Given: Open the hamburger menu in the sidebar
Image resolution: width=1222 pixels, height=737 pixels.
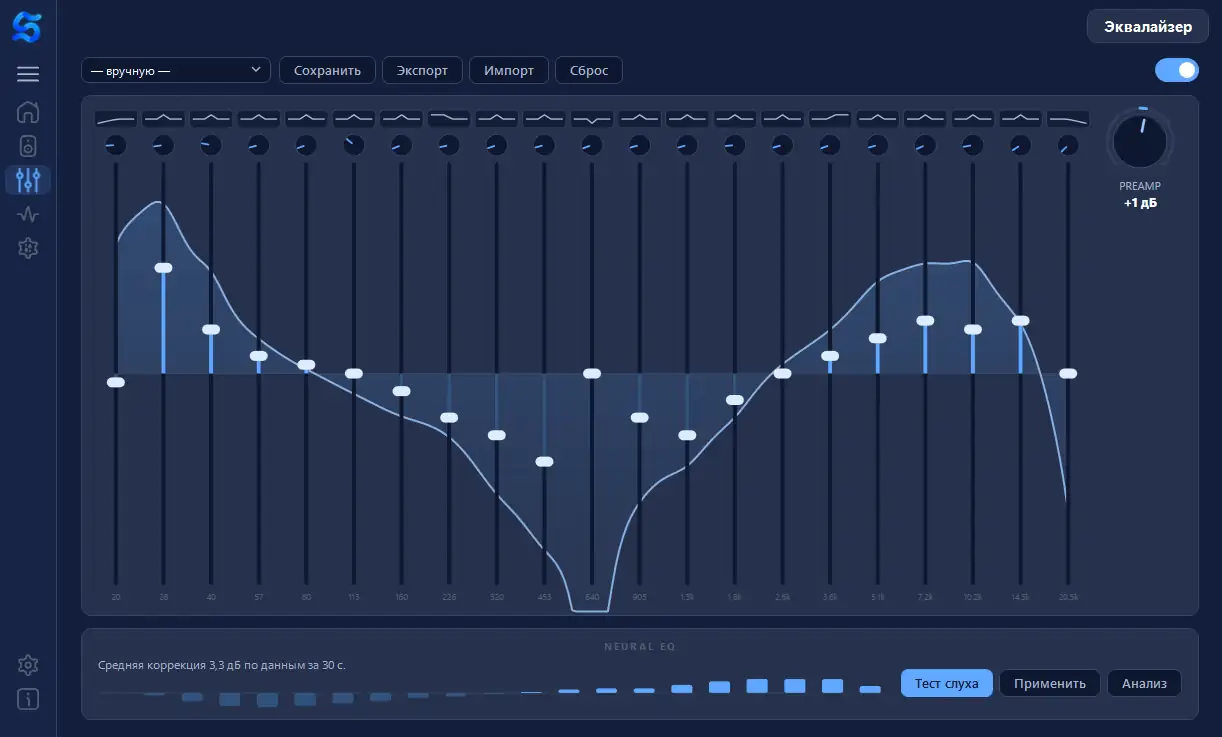Looking at the screenshot, I should [x=28, y=74].
